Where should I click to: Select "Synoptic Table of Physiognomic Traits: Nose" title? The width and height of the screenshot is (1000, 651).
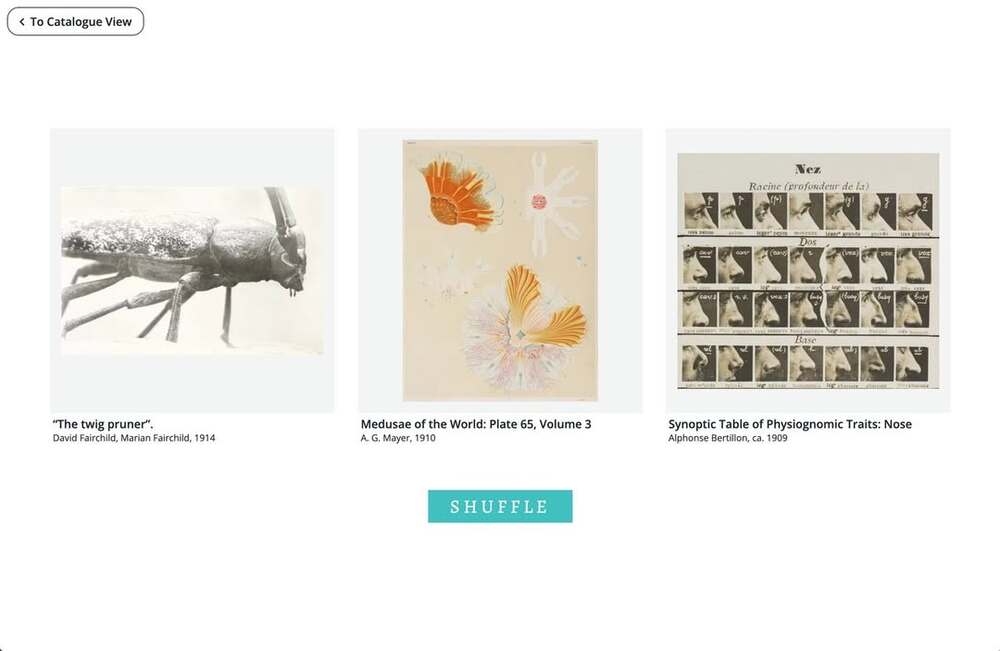[790, 424]
